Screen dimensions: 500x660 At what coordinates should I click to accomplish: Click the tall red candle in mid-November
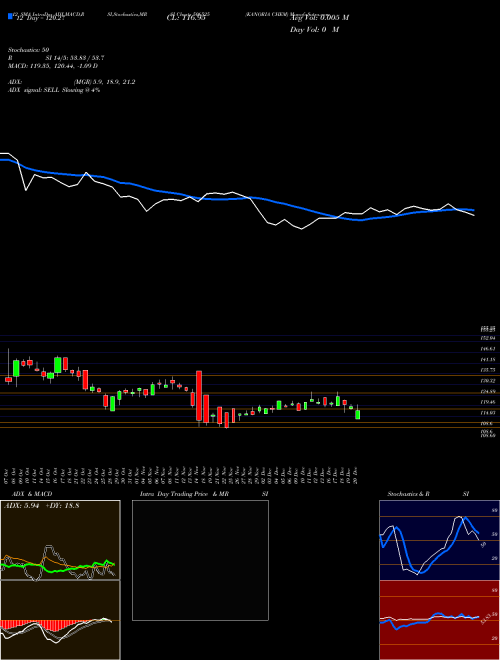pyautogui.click(x=199, y=396)
